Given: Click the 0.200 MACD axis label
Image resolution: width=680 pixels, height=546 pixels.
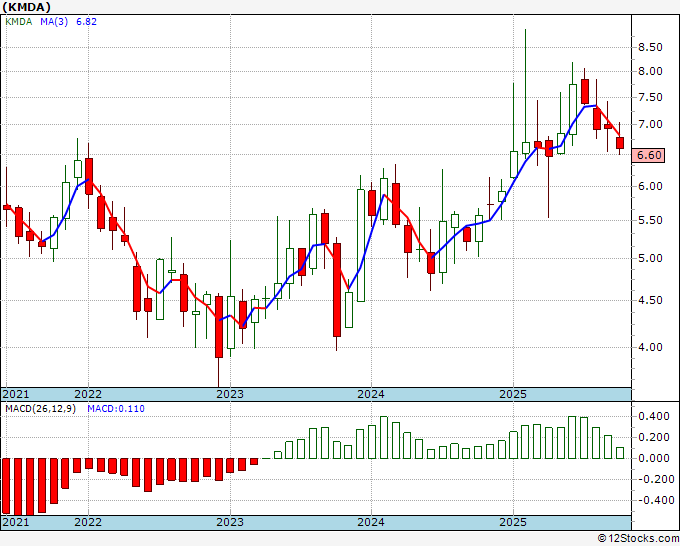Looking at the screenshot, I should (x=654, y=437).
